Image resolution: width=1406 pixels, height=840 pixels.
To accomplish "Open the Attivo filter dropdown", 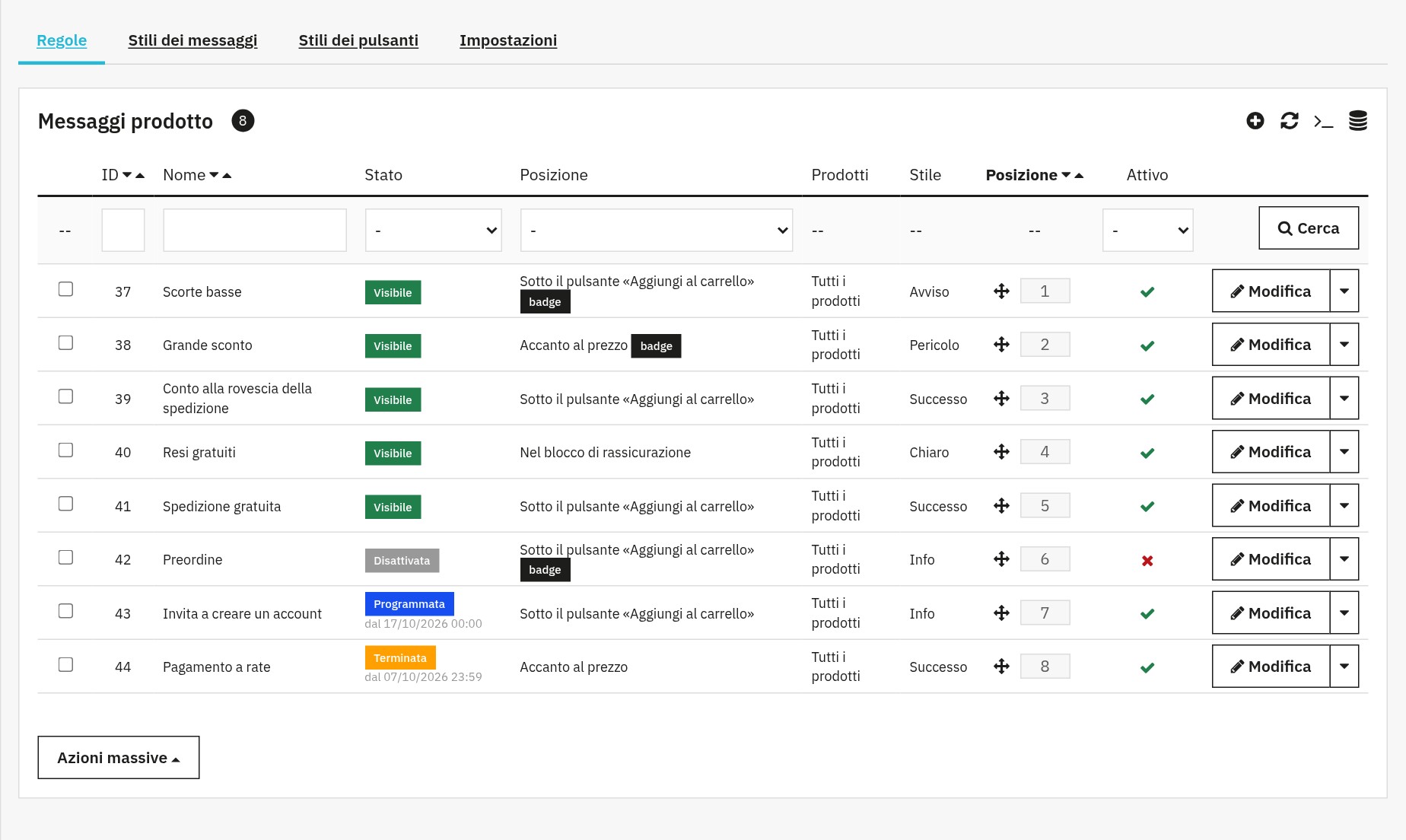I will (x=1147, y=231).
